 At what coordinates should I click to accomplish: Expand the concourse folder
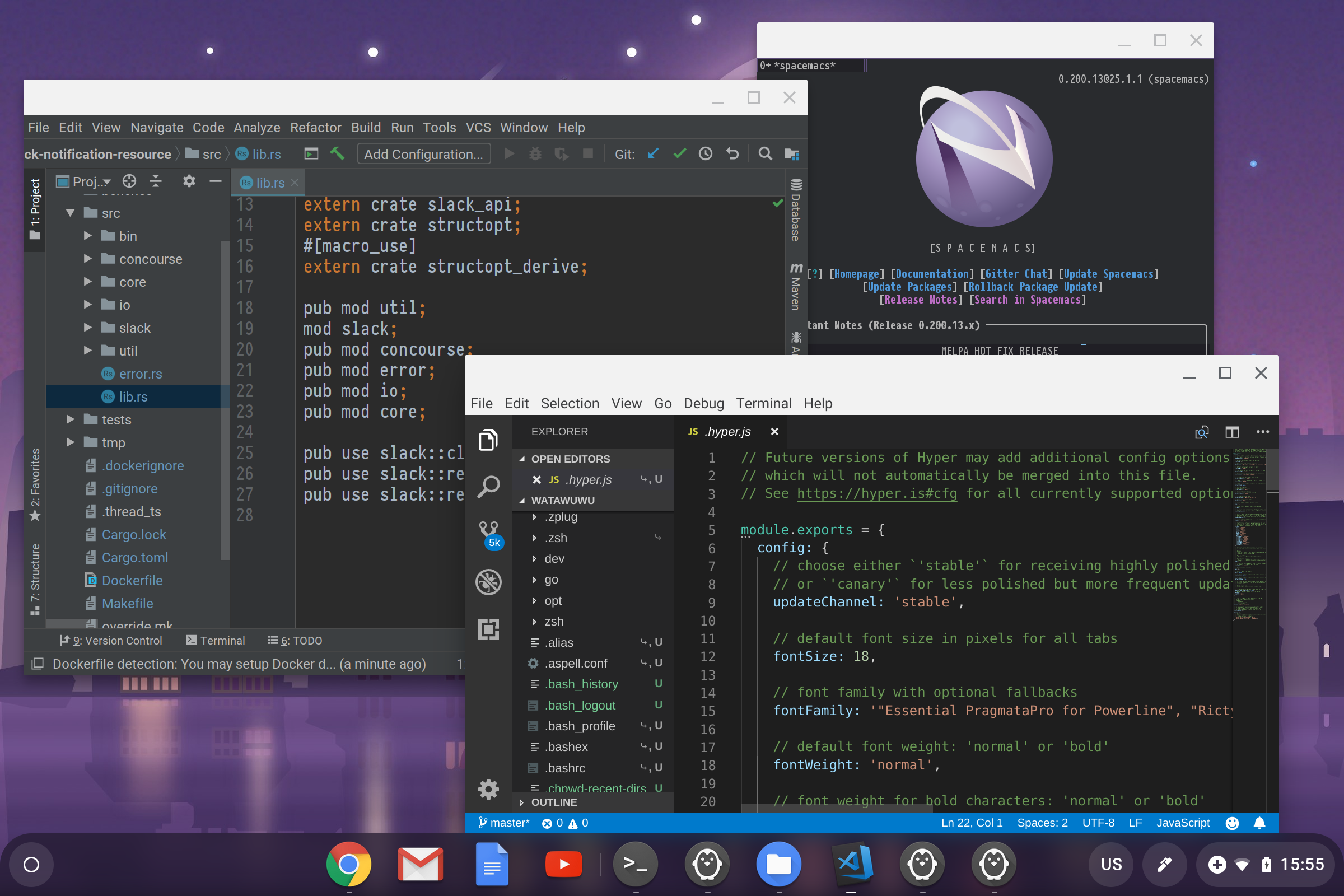88,259
